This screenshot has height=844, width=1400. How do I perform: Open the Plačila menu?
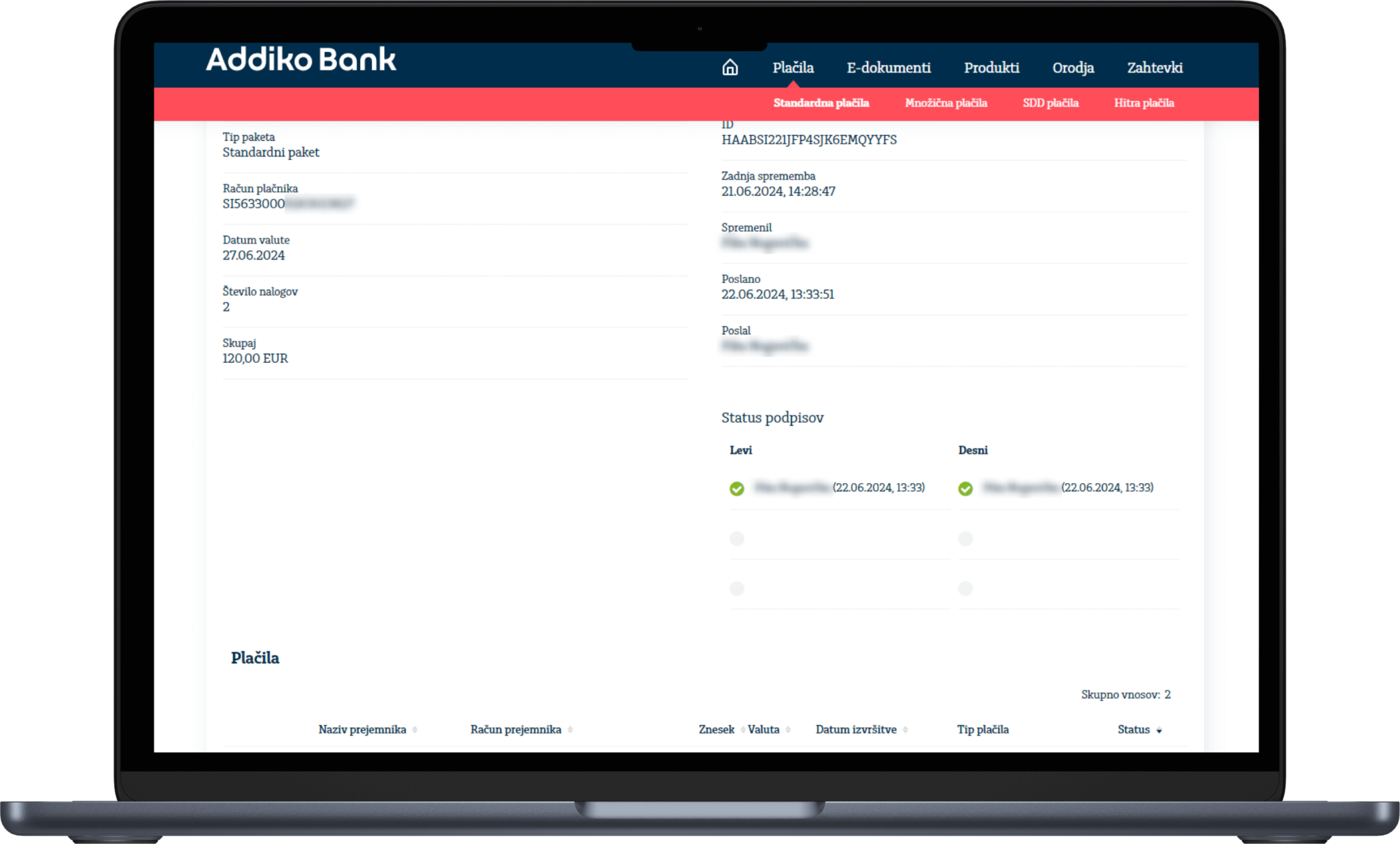pyautogui.click(x=793, y=68)
